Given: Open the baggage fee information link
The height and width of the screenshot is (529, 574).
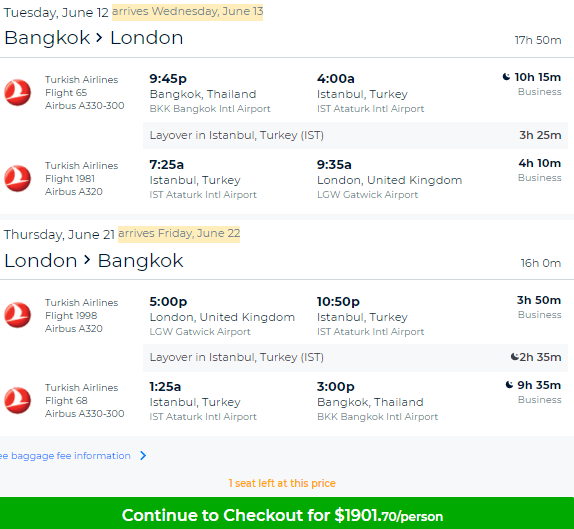Looking at the screenshot, I should (x=65, y=456).
